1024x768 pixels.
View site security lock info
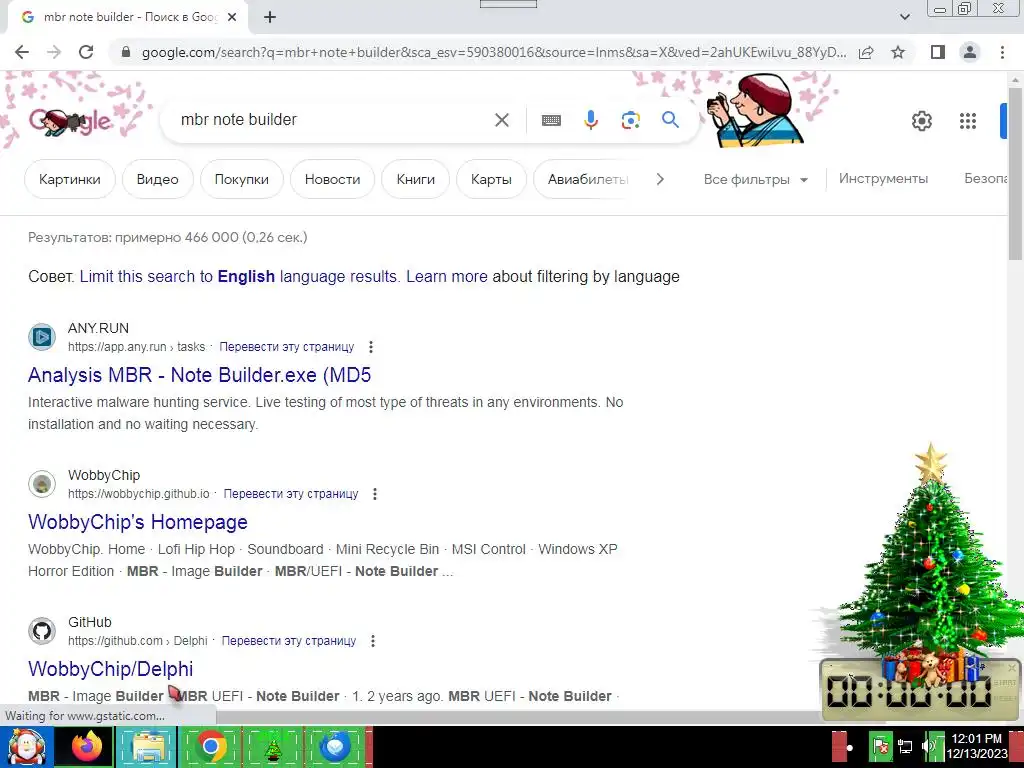pos(126,52)
